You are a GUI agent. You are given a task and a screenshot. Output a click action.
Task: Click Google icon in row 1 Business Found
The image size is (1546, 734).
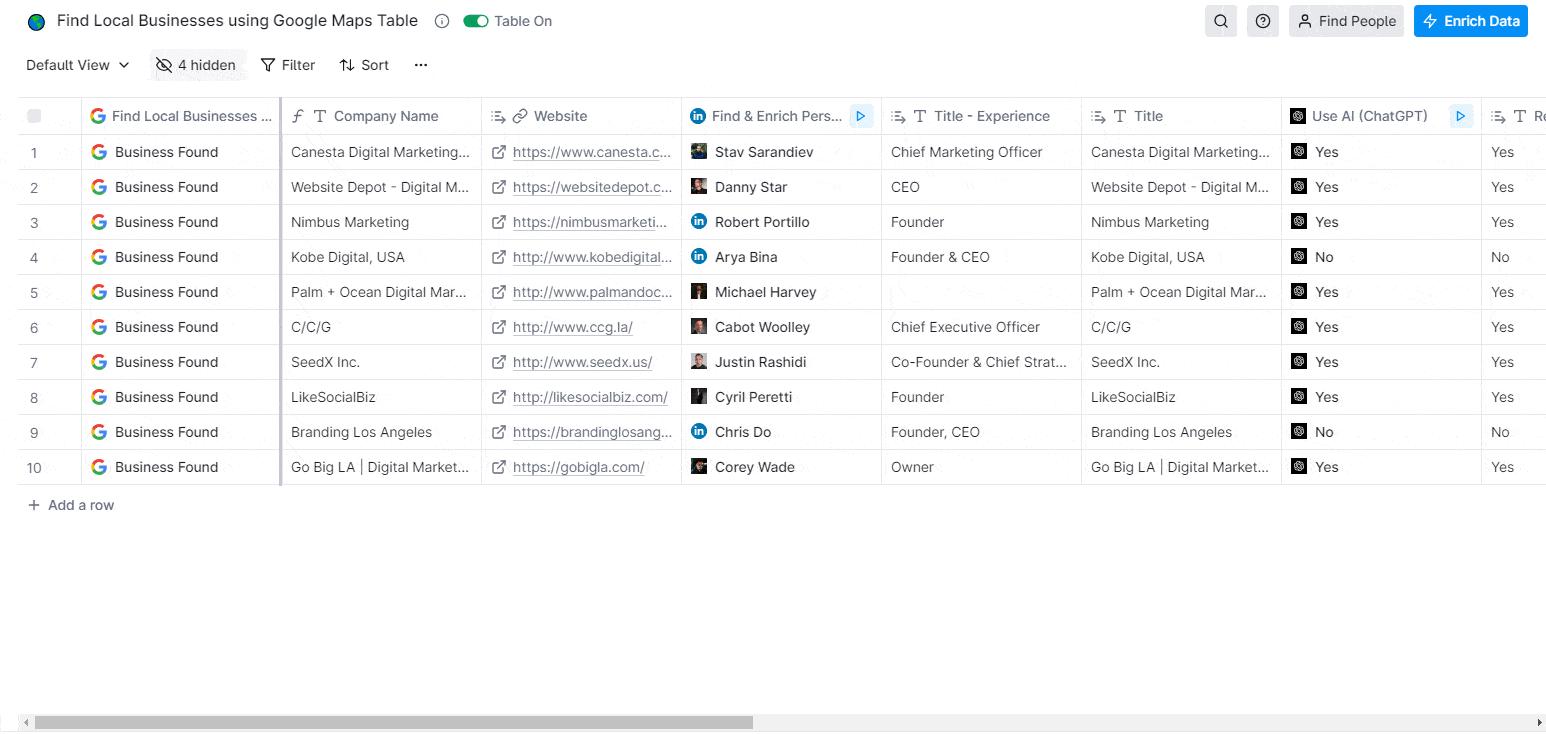99,152
